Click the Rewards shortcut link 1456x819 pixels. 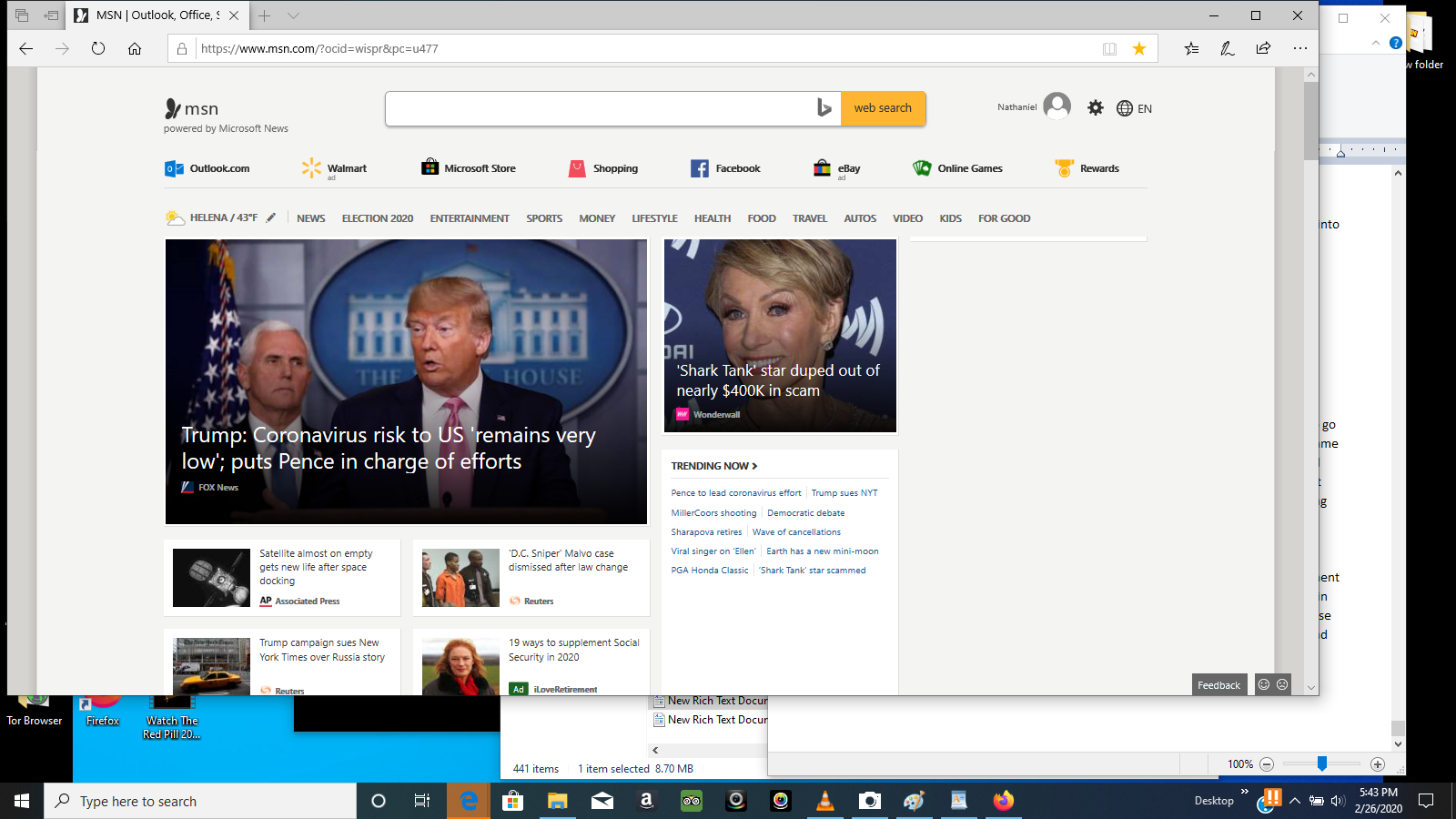pyautogui.click(x=1087, y=168)
